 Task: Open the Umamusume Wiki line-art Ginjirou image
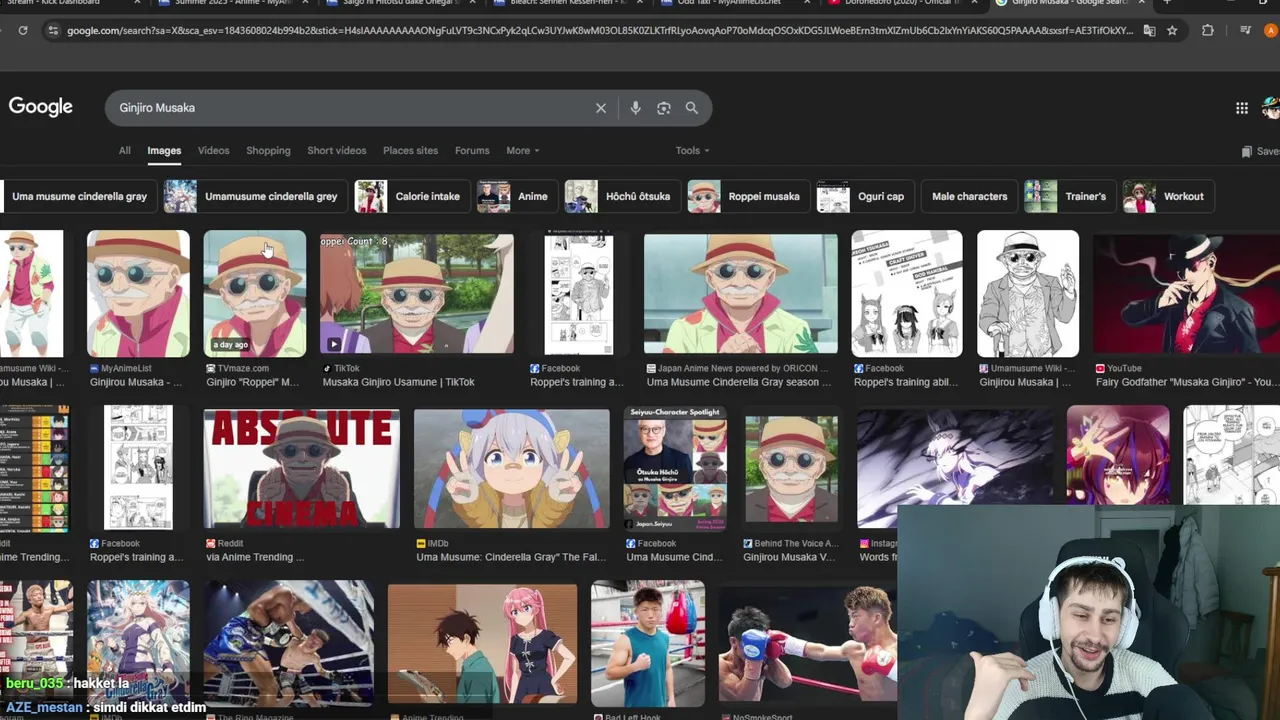(1028, 294)
